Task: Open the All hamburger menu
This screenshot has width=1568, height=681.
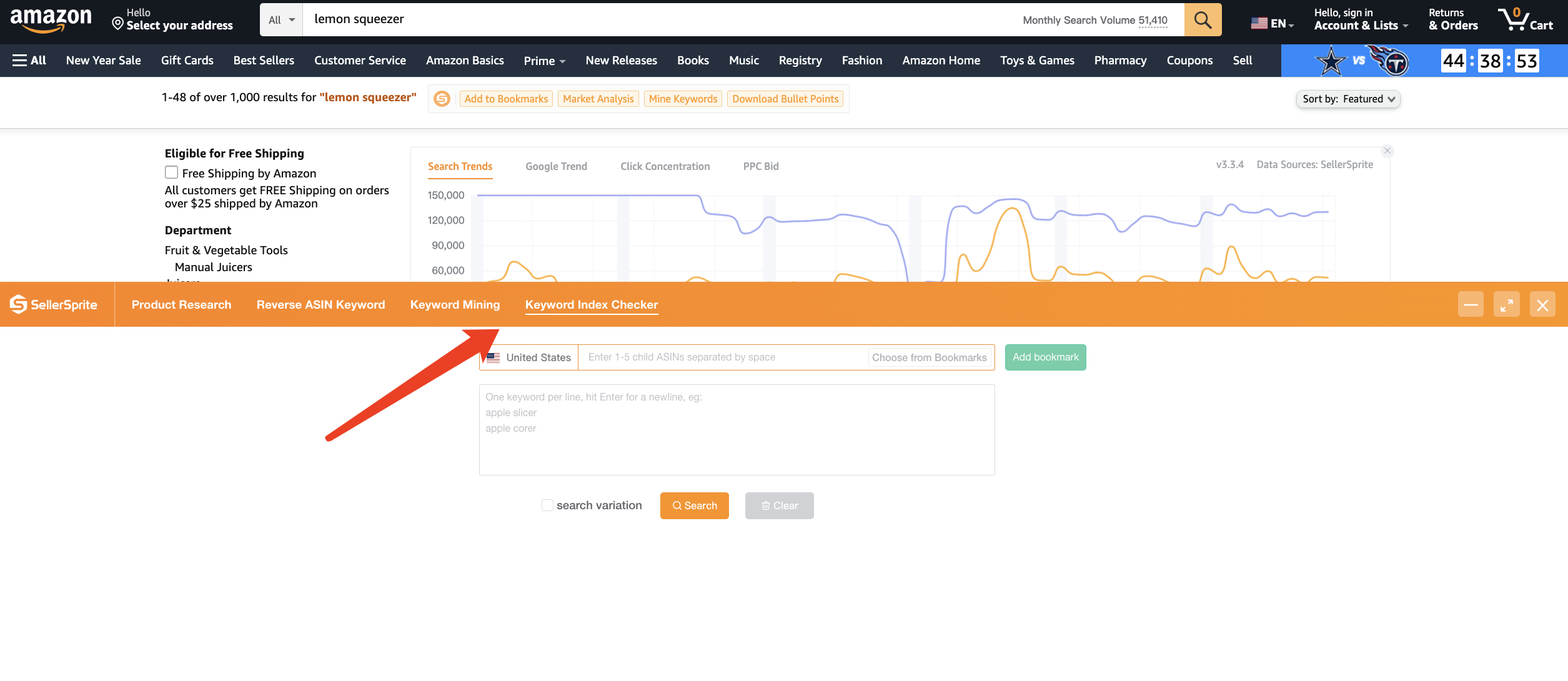Action: (29, 61)
